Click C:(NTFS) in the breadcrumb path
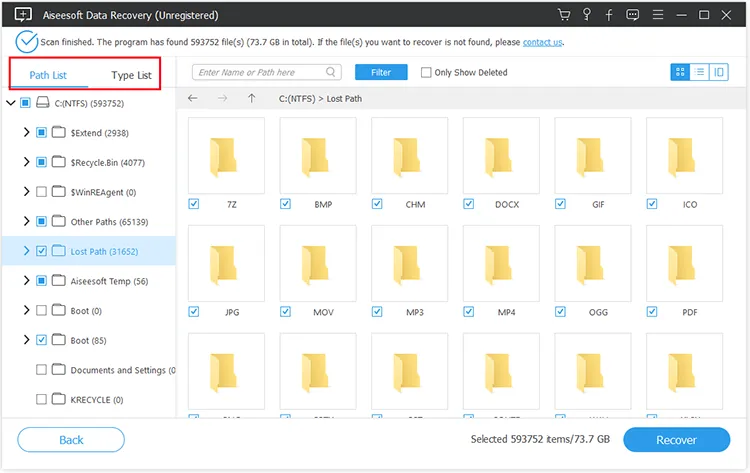Viewport: 750px width, 473px height. [297, 99]
